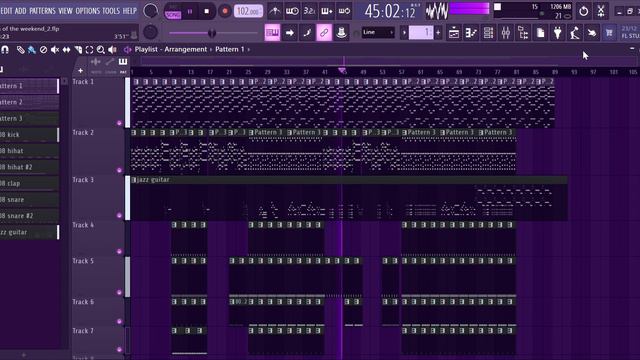Select the Paint brush tool
Screen dimensions: 640x360
pos(31,50)
